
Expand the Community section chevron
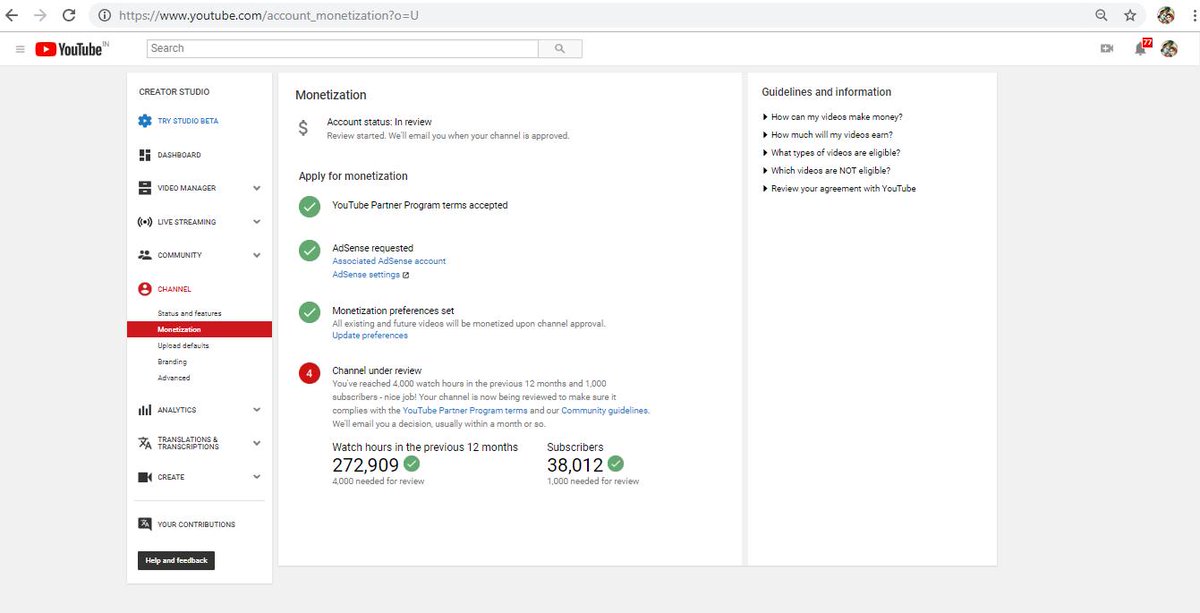pyautogui.click(x=257, y=255)
